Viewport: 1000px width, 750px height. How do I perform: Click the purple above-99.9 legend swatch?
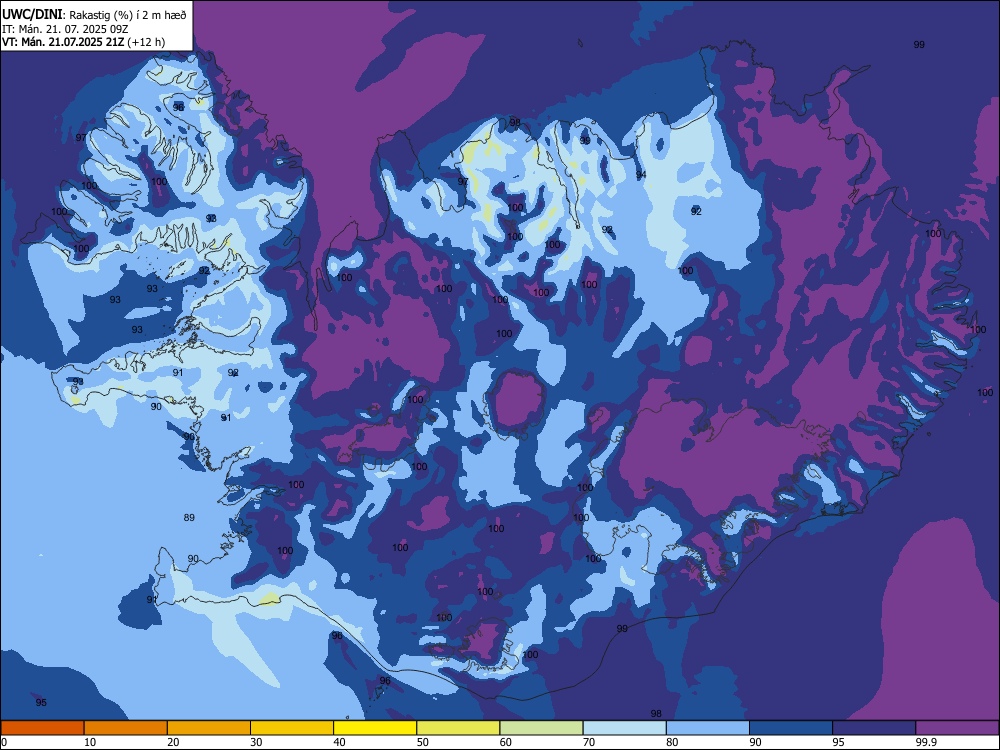957,728
